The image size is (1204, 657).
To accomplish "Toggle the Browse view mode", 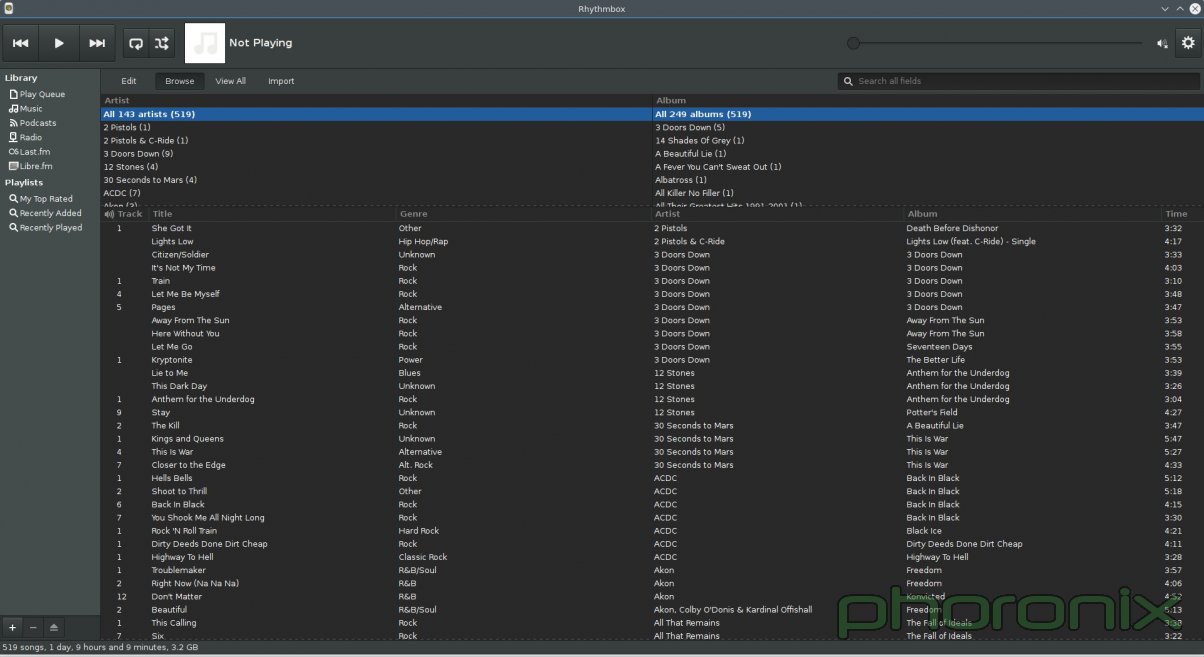I will coord(179,81).
